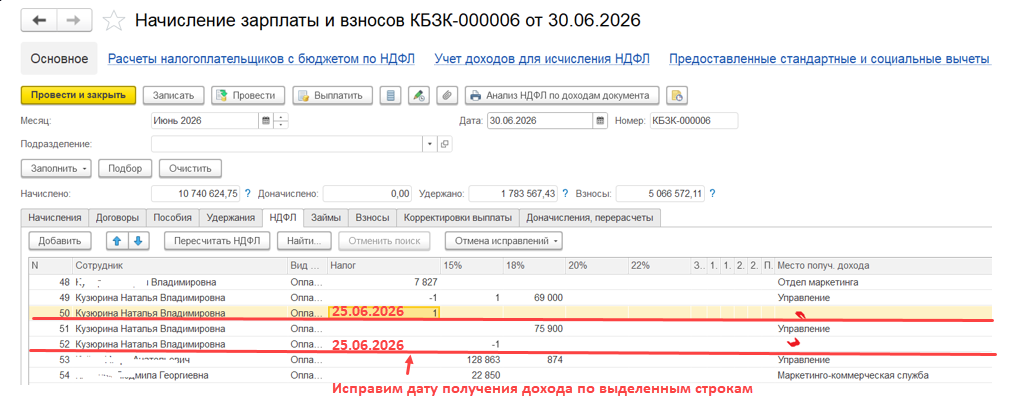This screenshot has width=1010, height=414.
Task: Select the НДФЛ tab
Action: click(x=283, y=218)
